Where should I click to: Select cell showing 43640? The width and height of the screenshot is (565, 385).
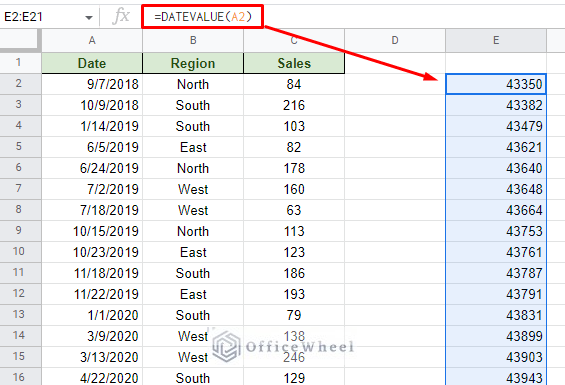coord(496,168)
